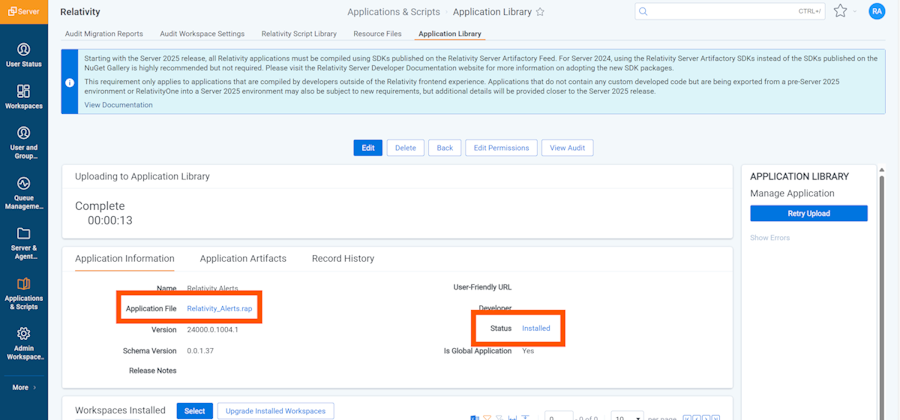Click the Back button
The height and width of the screenshot is (420, 900).
(x=445, y=147)
